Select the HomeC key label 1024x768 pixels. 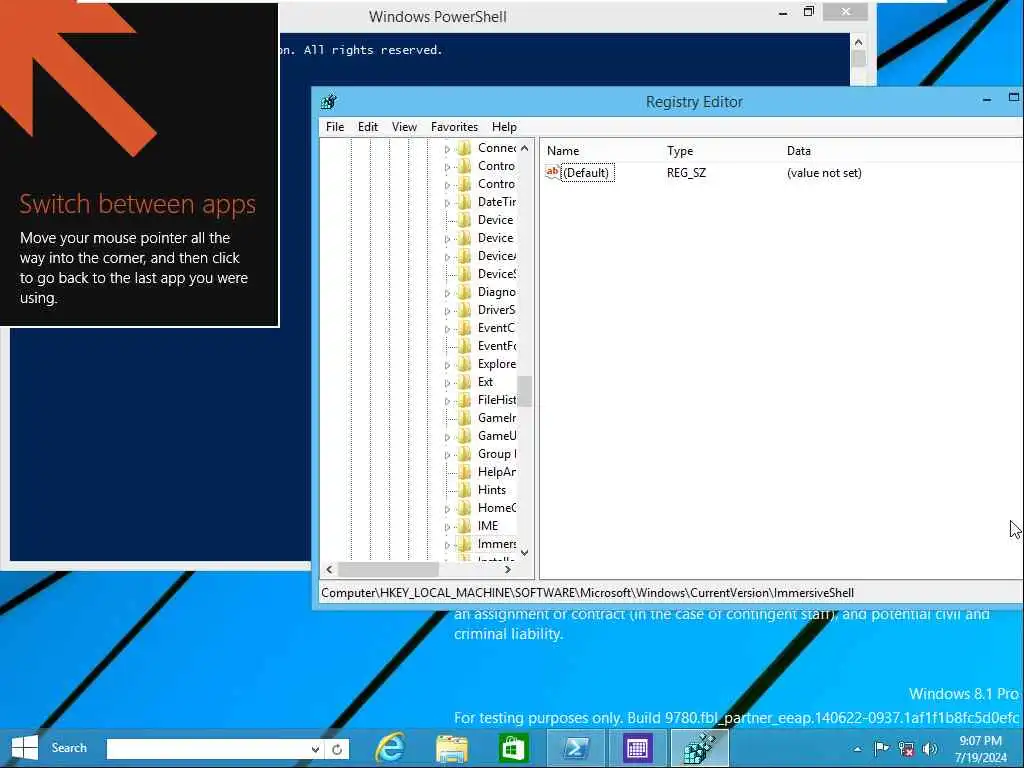(497, 507)
